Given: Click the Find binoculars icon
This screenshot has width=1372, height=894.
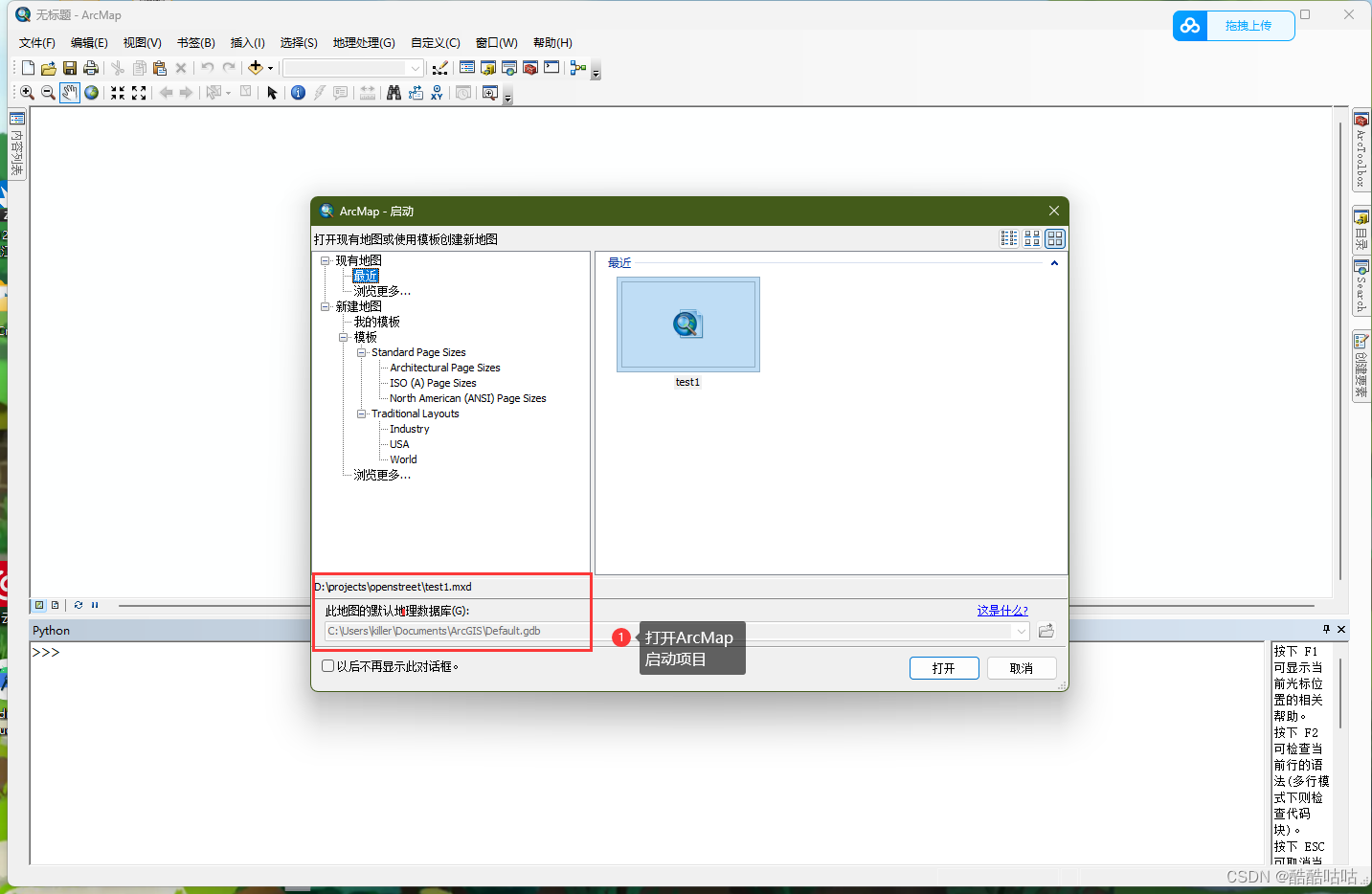Looking at the screenshot, I should click(394, 93).
